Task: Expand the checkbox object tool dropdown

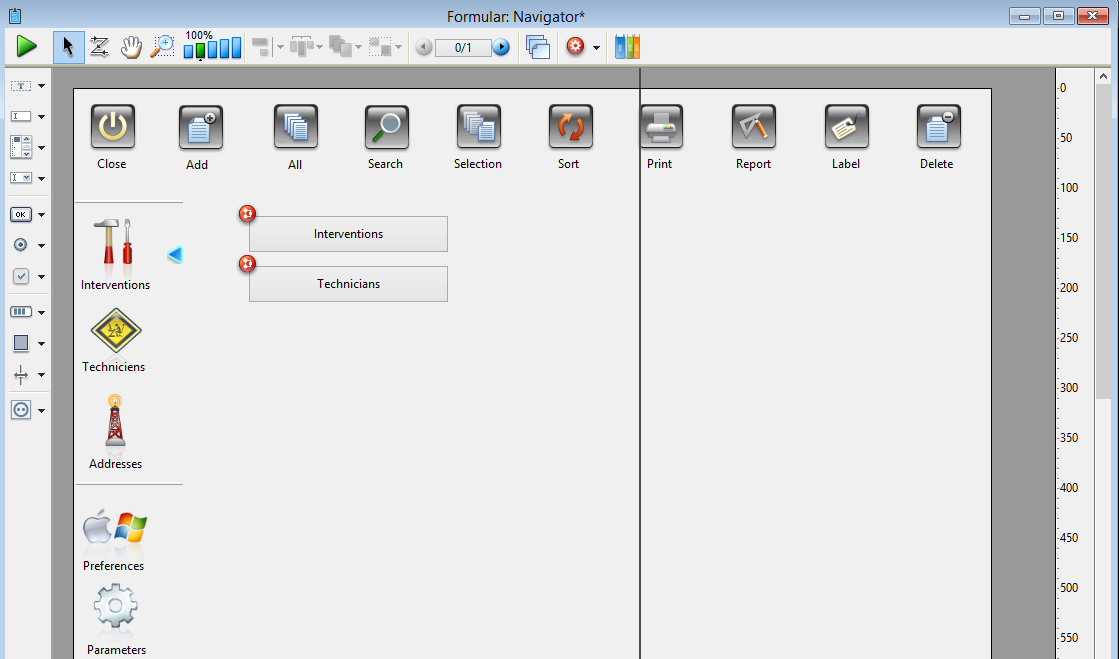Action: click(42, 277)
